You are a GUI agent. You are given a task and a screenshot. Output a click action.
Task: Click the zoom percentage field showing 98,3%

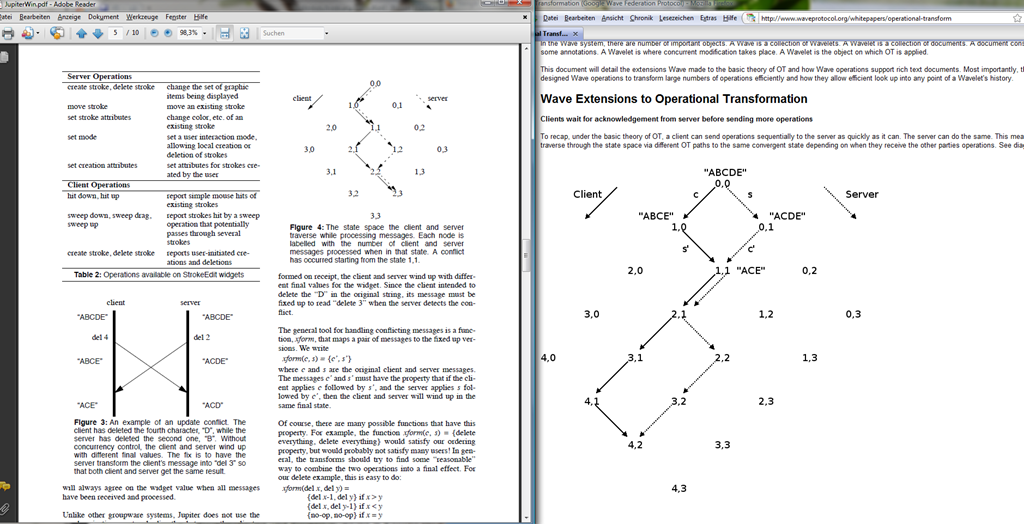(x=188, y=33)
